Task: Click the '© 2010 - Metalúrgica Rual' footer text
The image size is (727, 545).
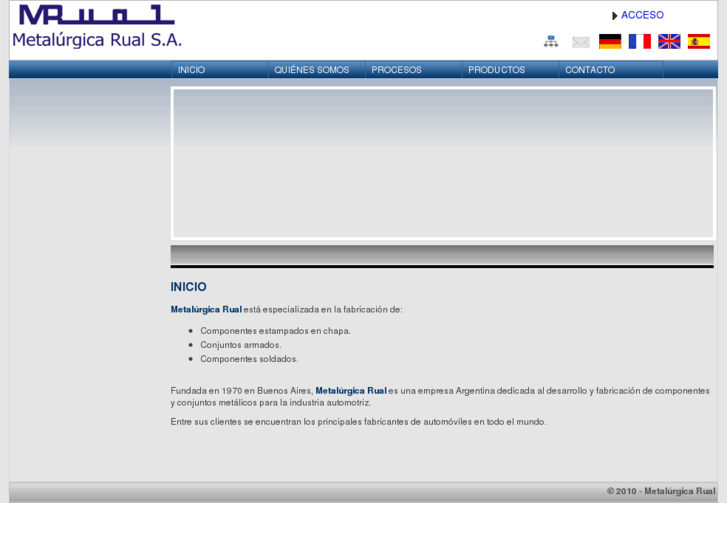Action: pyautogui.click(x=661, y=491)
